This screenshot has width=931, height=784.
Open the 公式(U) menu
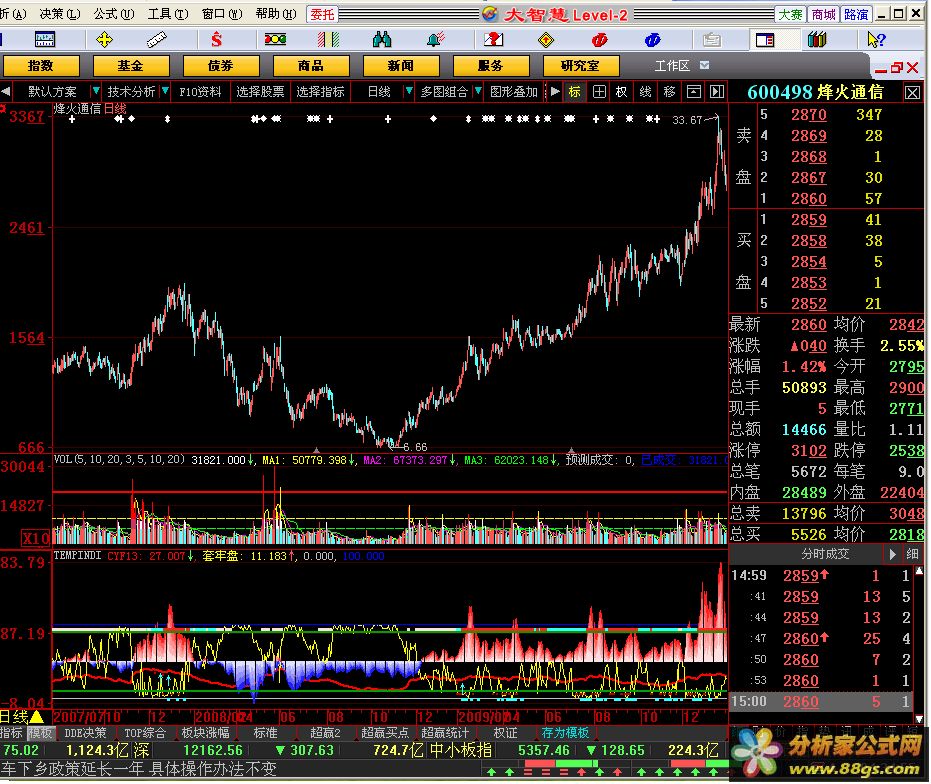(x=113, y=14)
